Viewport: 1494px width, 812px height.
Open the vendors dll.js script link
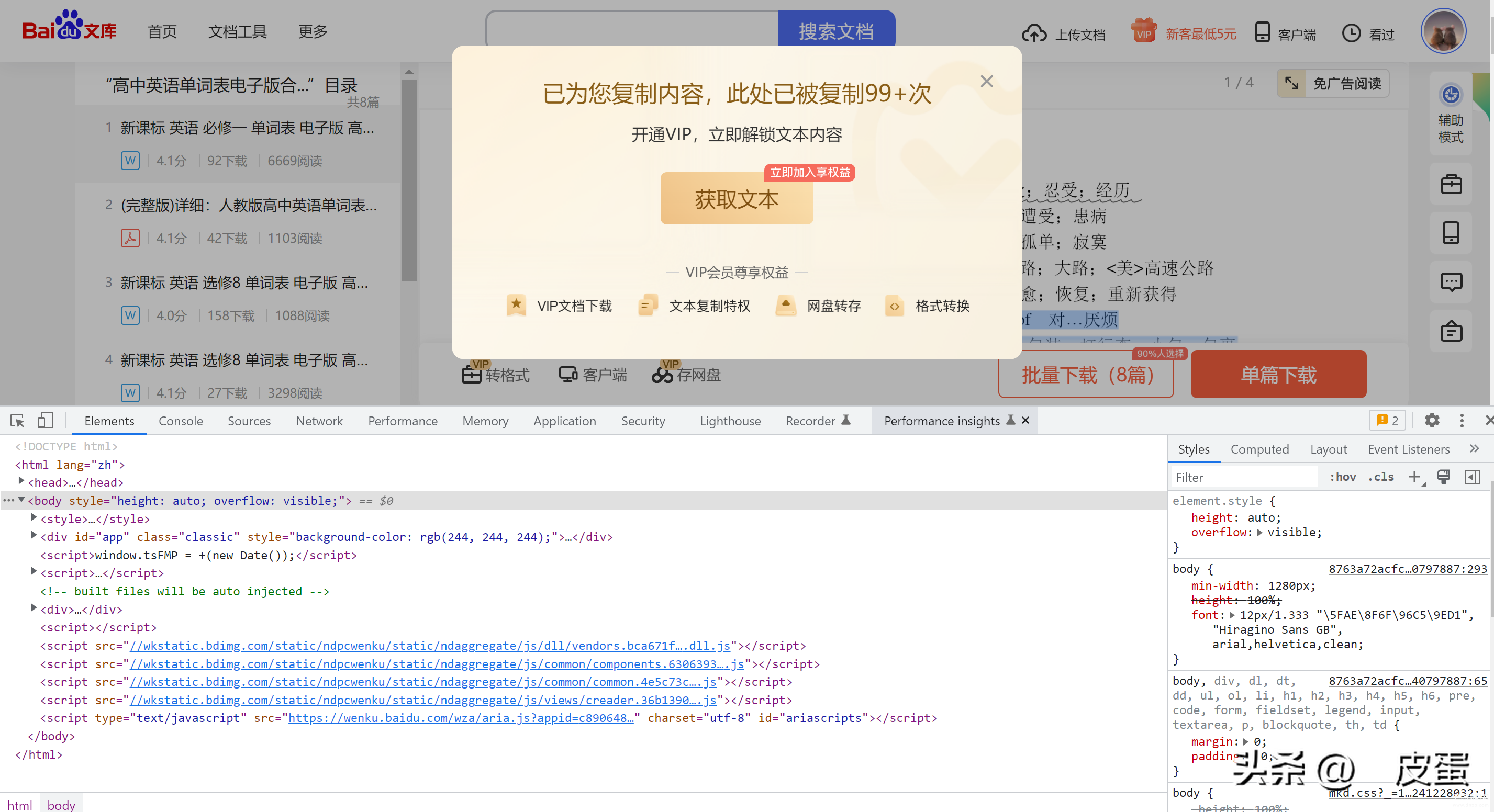tap(430, 646)
